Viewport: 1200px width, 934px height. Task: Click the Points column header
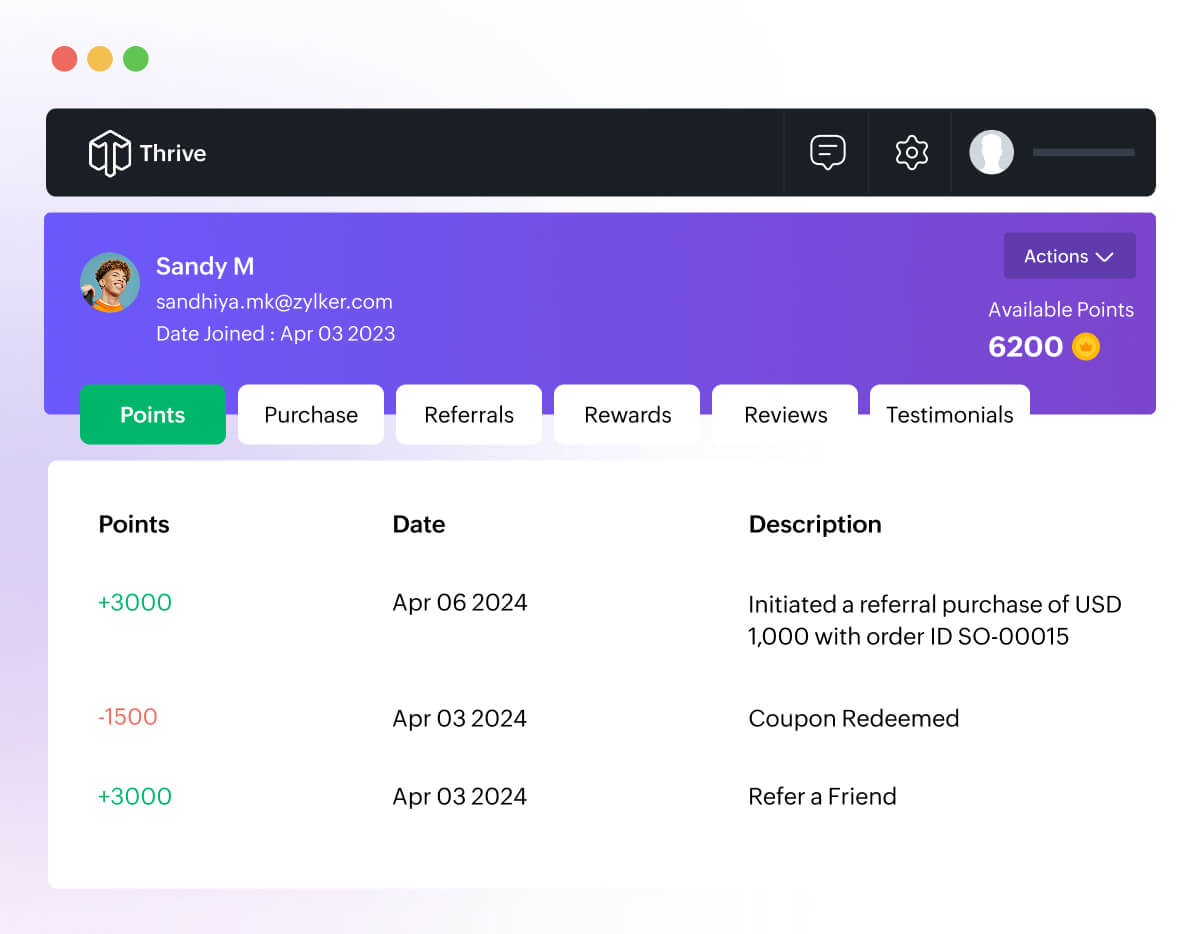[x=134, y=525]
